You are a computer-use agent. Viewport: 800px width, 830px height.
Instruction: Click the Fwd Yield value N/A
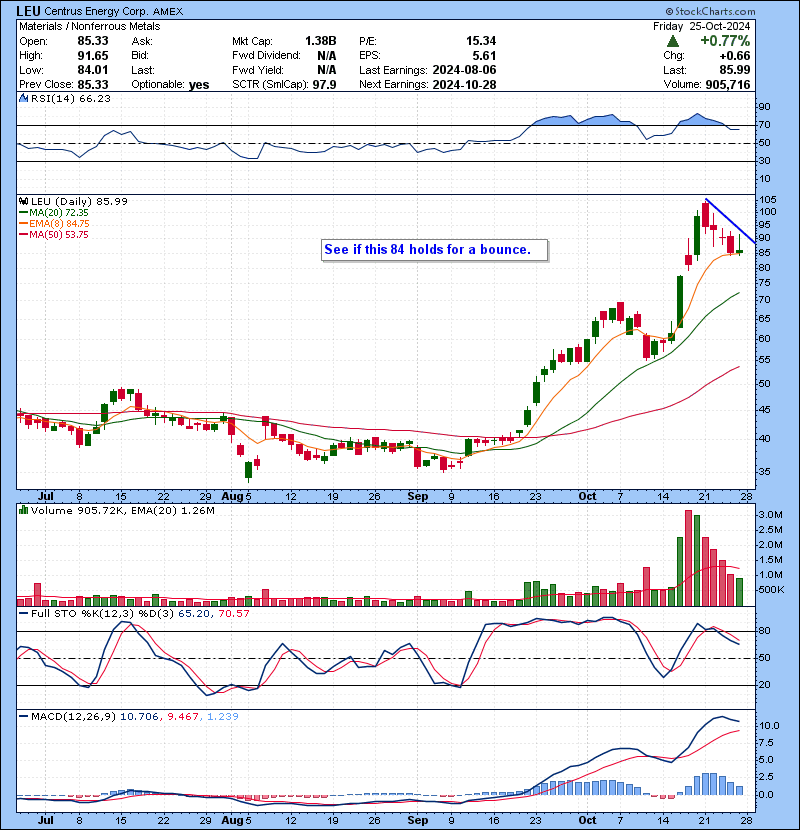327,70
